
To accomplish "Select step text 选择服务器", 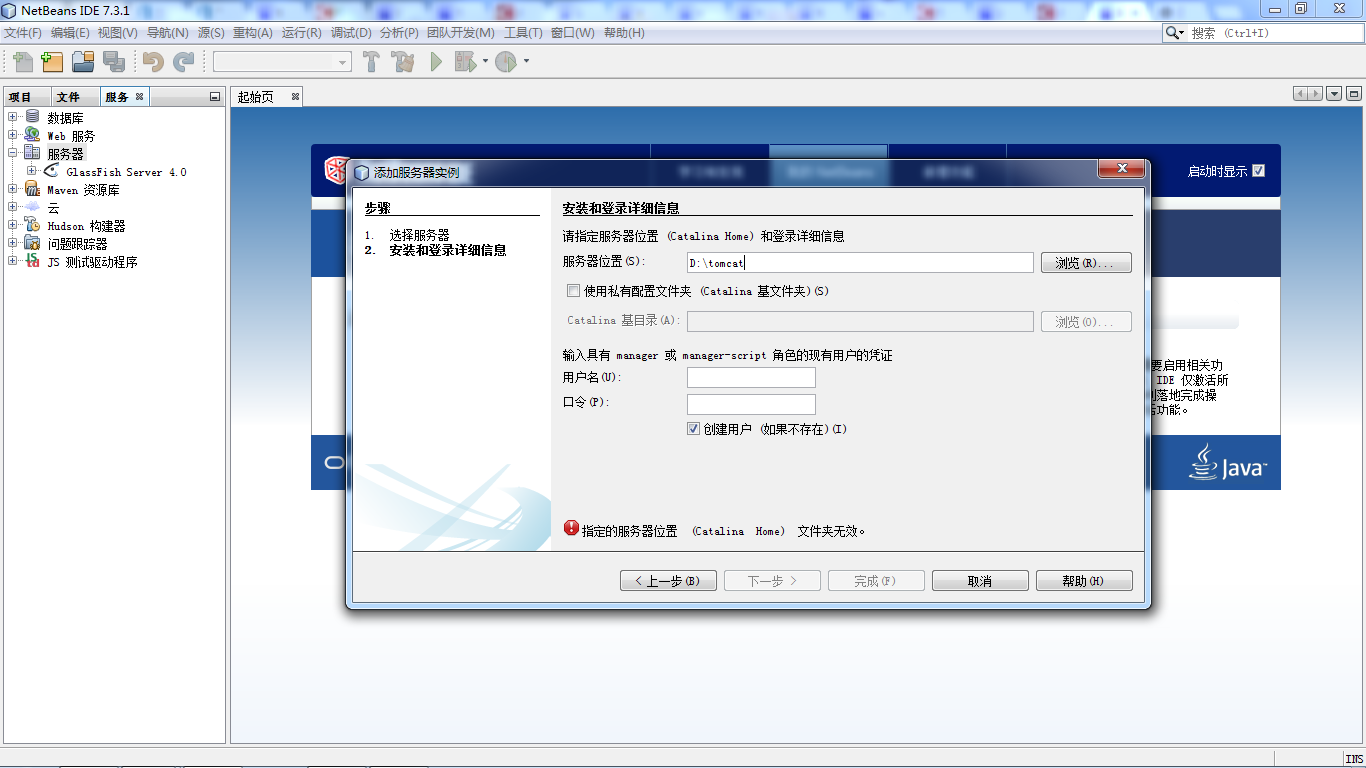I will click(x=419, y=234).
